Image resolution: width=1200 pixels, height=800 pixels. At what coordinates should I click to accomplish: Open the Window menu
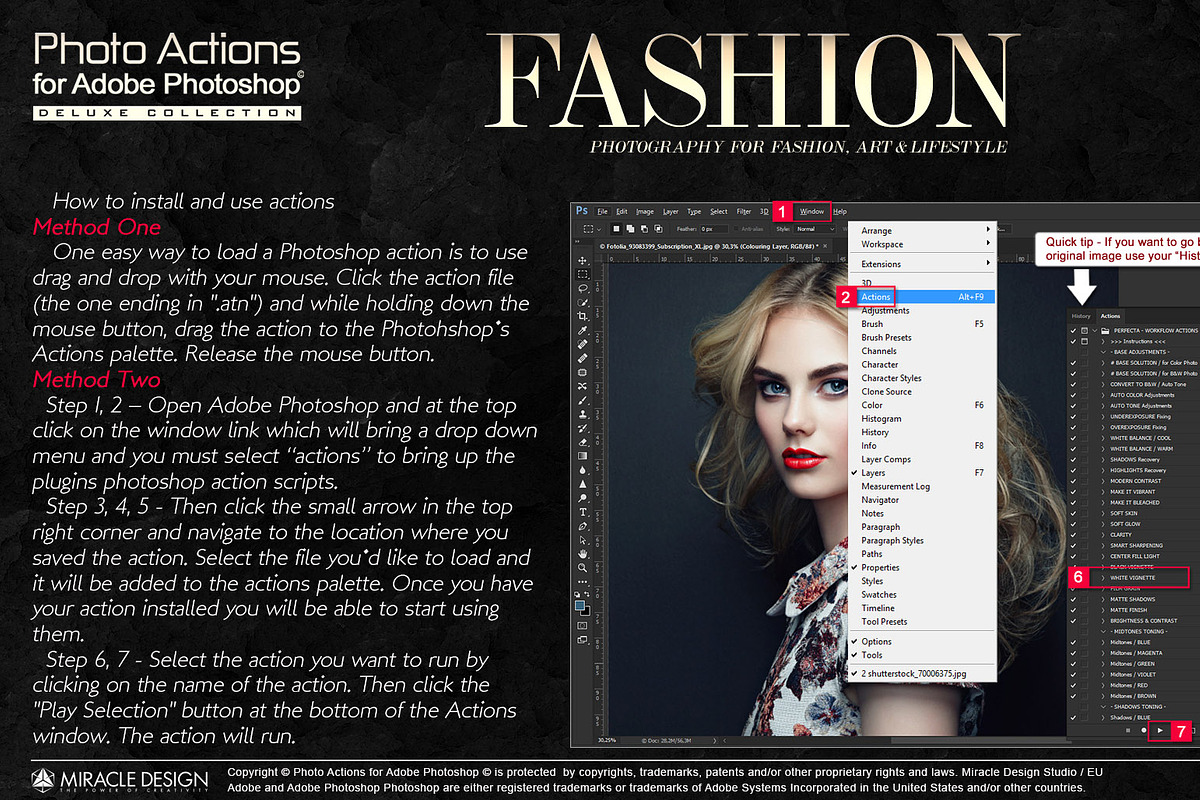pyautogui.click(x=812, y=211)
